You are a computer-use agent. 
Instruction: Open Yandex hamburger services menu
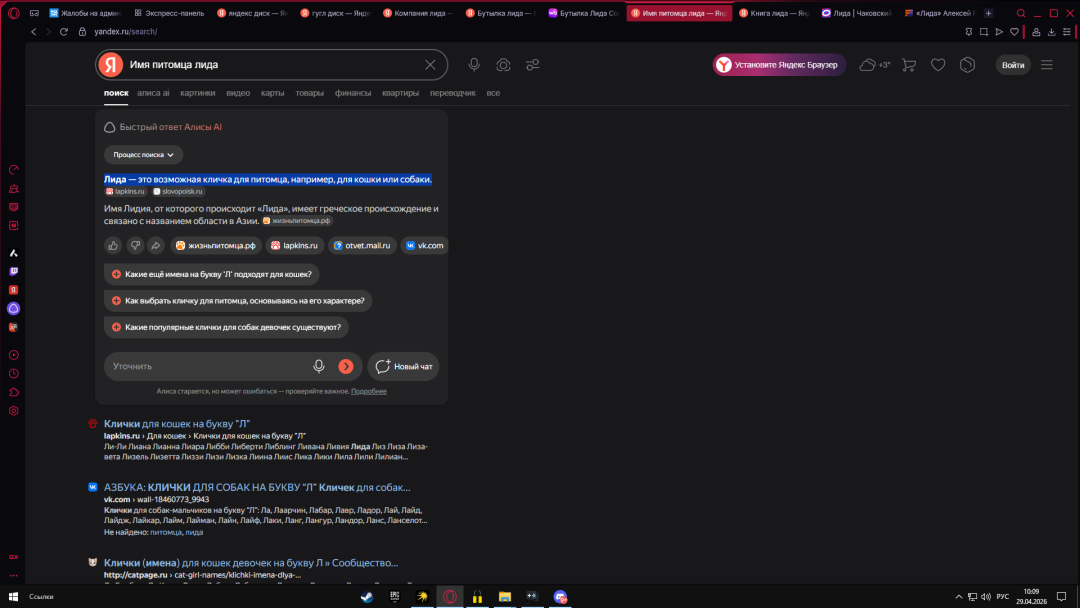coord(1047,65)
